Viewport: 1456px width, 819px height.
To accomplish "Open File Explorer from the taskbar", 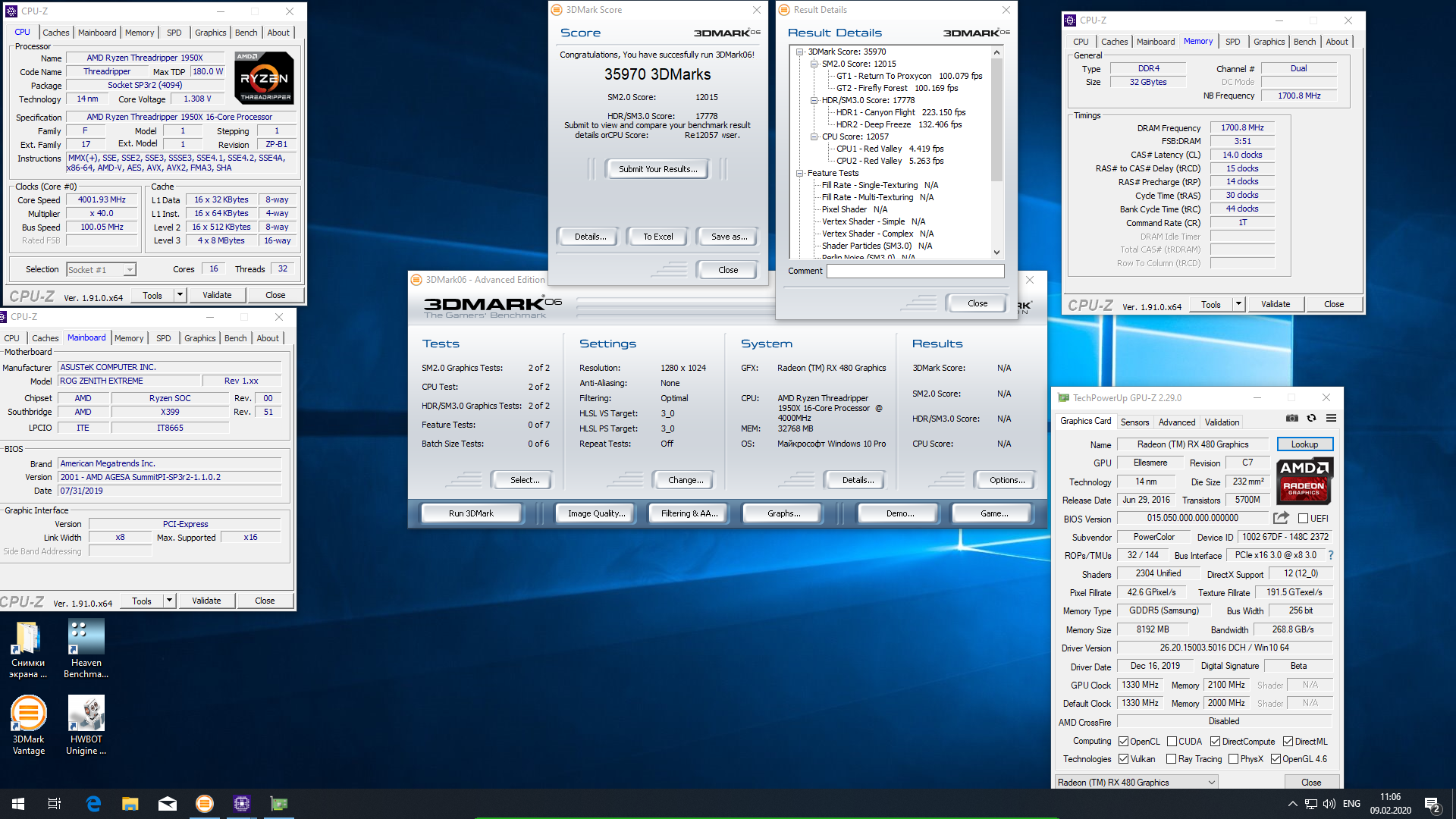I will [130, 804].
